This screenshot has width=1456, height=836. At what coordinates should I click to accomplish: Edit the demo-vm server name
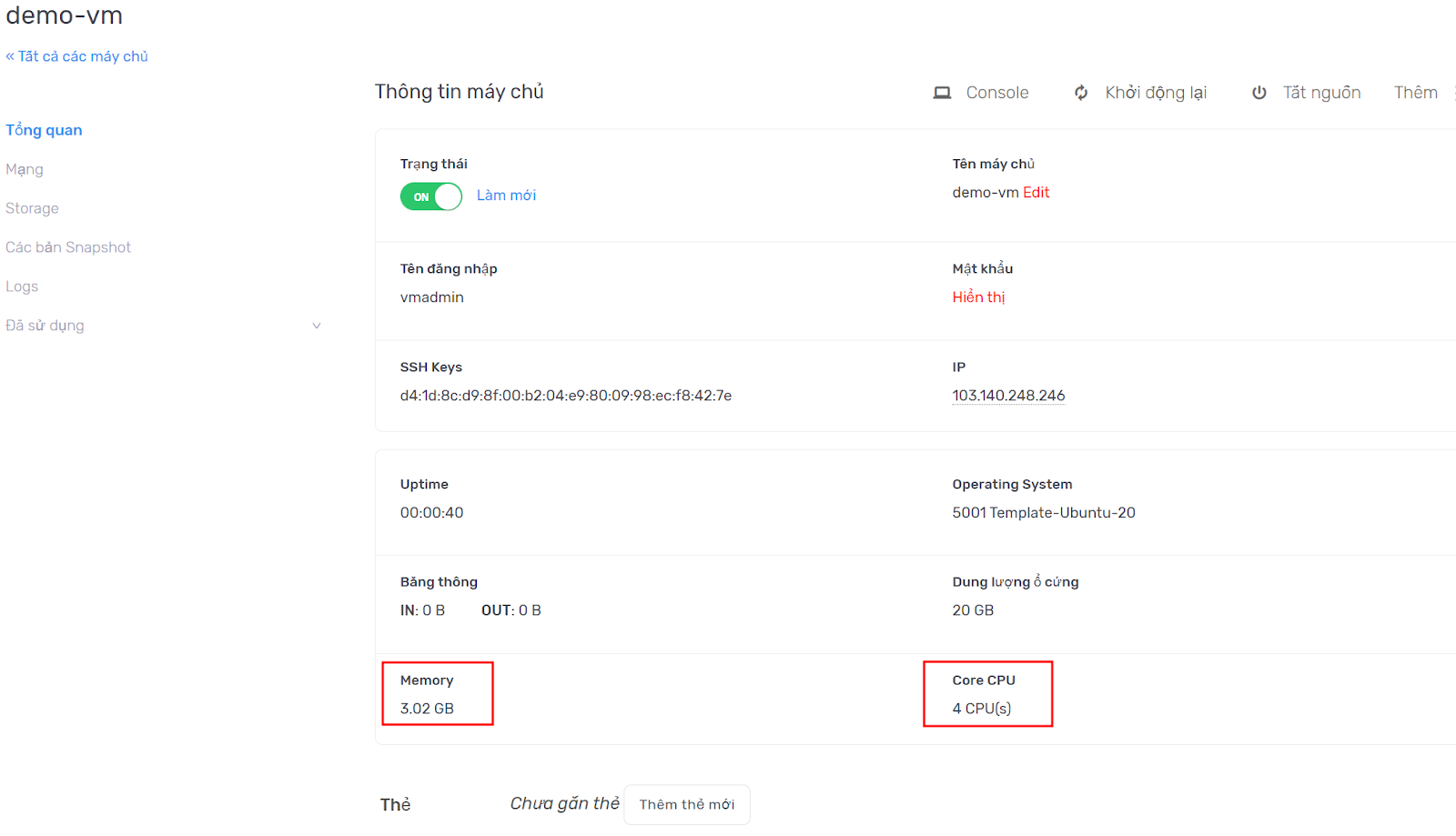[1036, 193]
